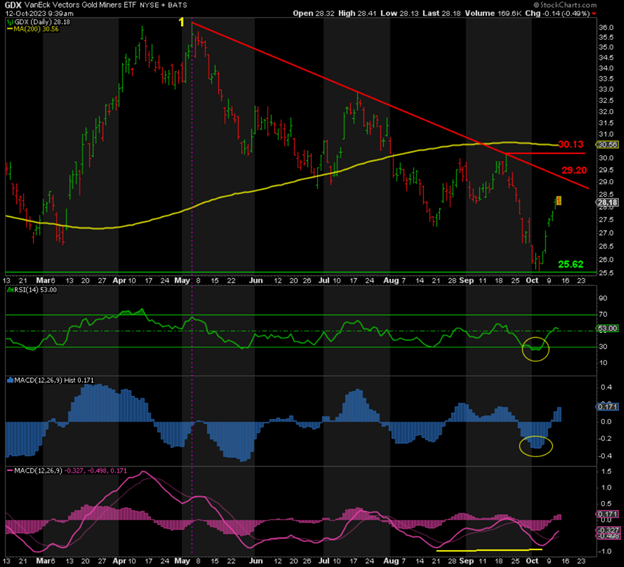Click the RSI(14) 53.00 panel label

pos(35,290)
